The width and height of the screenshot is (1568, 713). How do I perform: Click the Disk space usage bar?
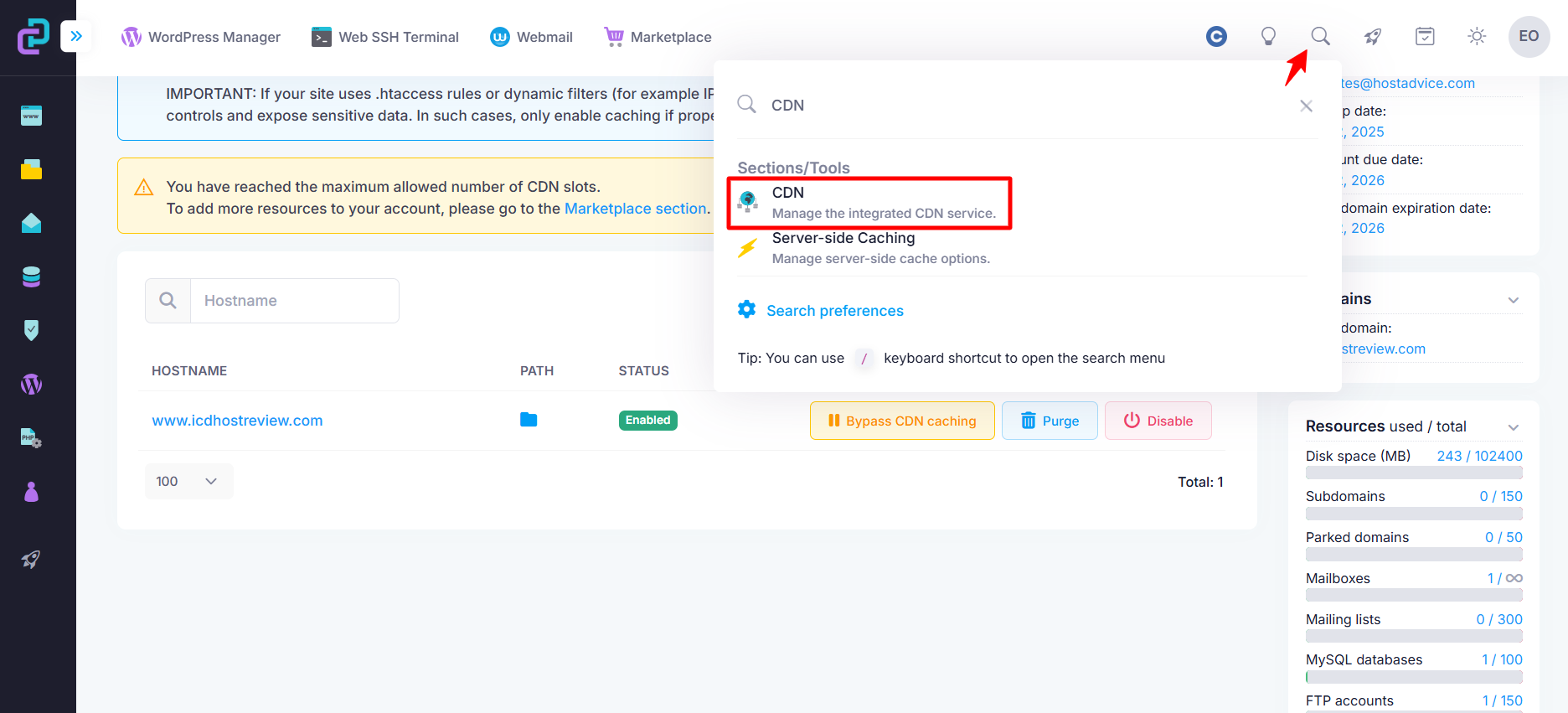click(1414, 473)
